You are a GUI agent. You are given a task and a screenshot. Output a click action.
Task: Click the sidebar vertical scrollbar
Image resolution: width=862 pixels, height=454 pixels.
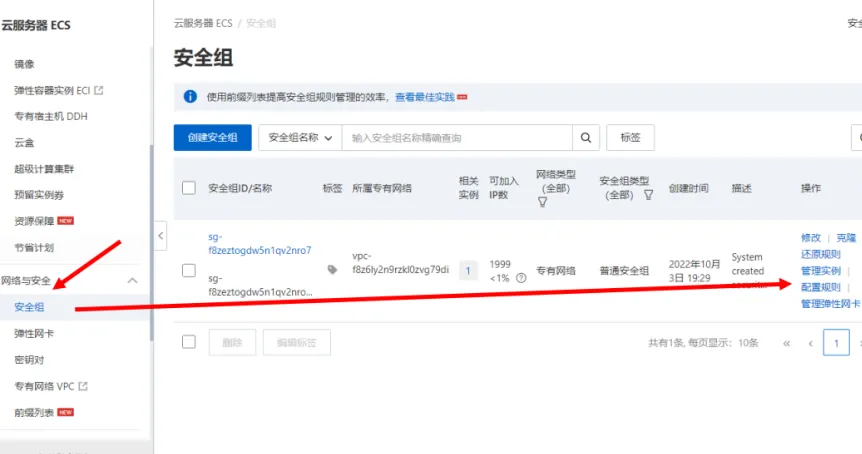coord(151,242)
